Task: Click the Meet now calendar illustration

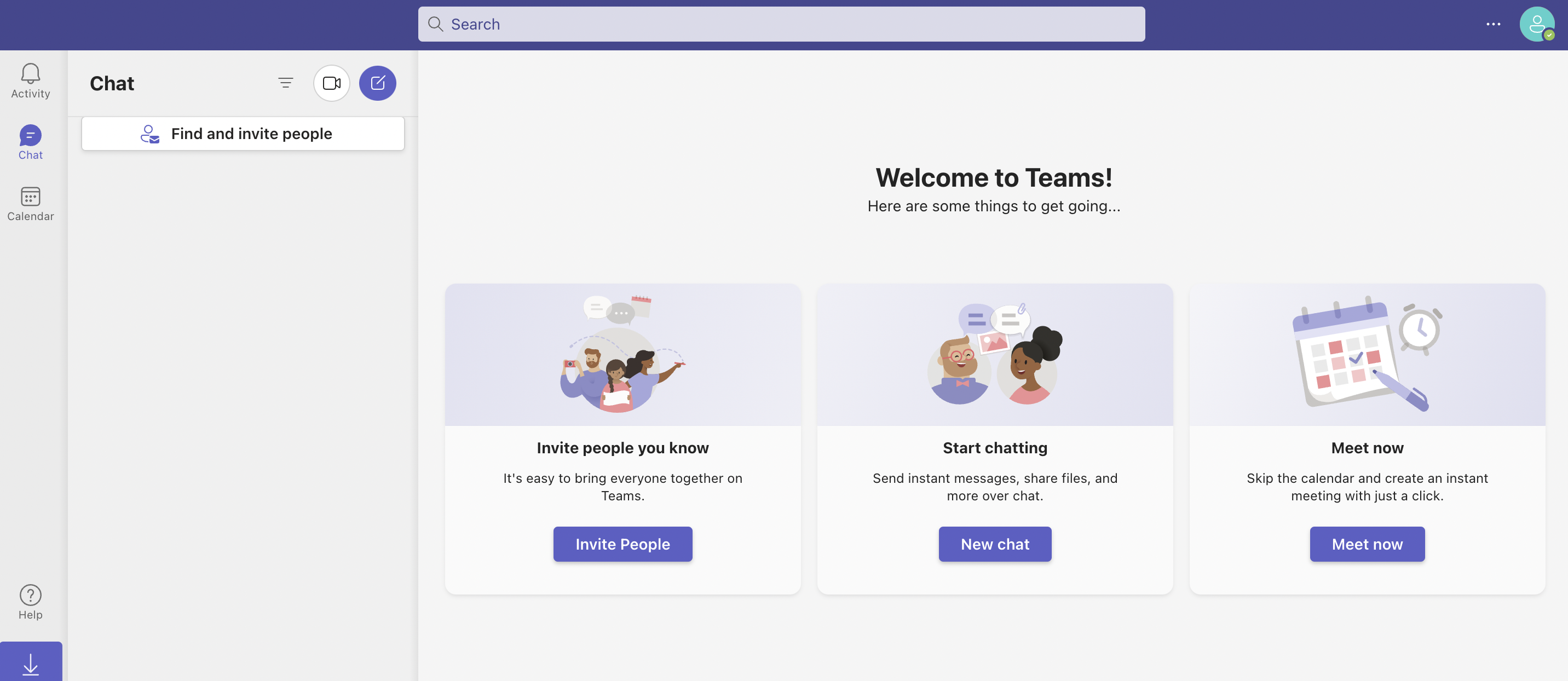Action: coord(1367,354)
